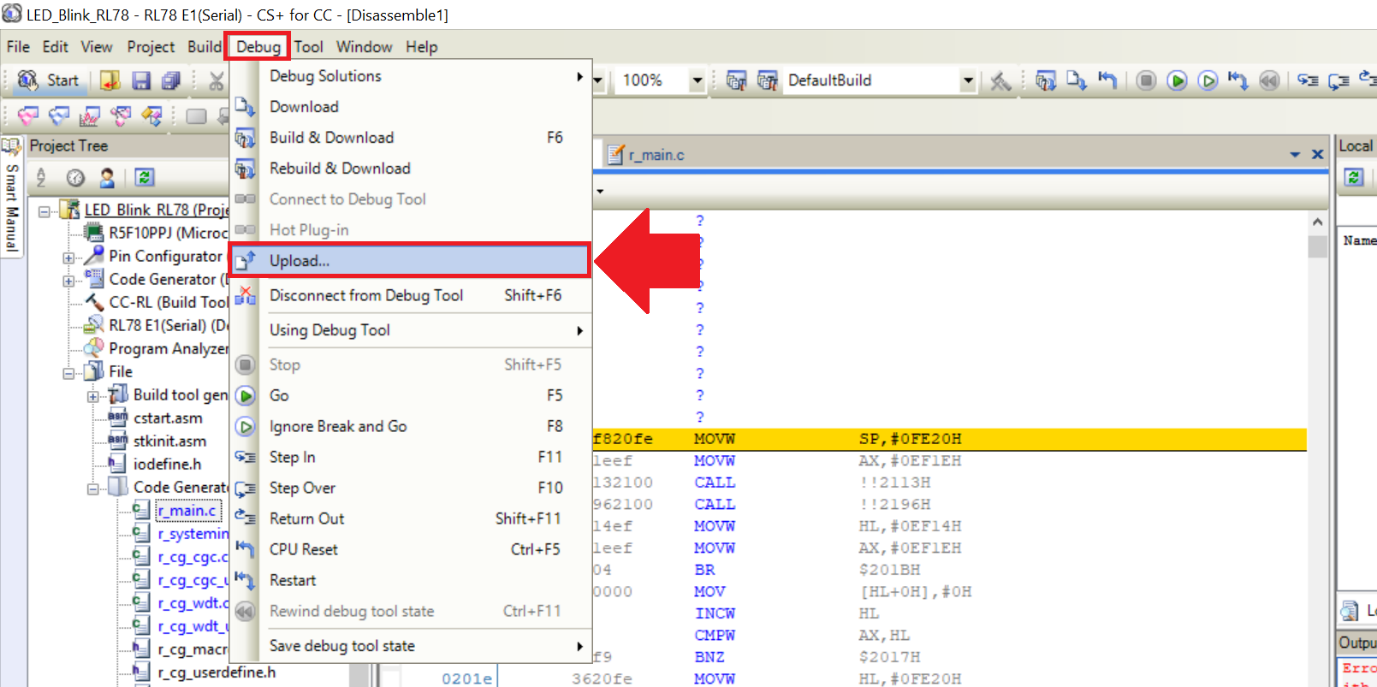The height and width of the screenshot is (687, 1377).
Task: Open the DefaultBuild configuration dropdown
Action: (x=968, y=81)
